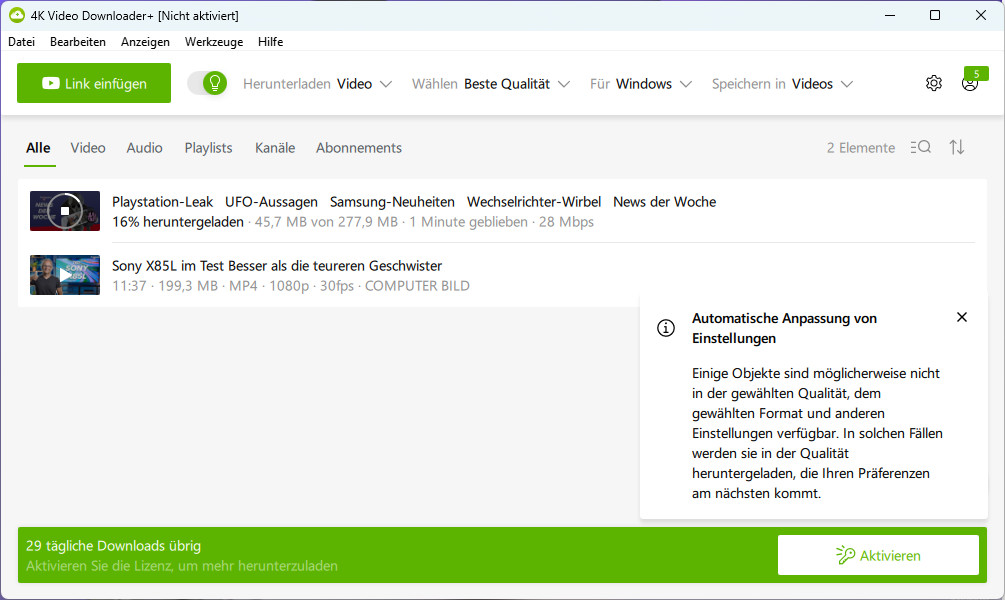The width and height of the screenshot is (1005, 600).
Task: Play the Sony X85L video thumbnail
Action: (x=65, y=275)
